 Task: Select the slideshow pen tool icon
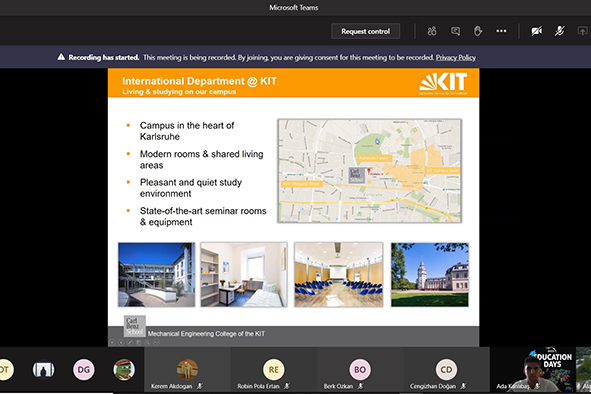130,342
